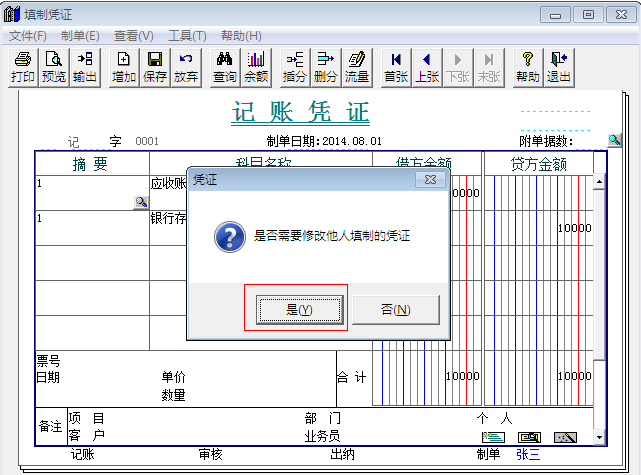Open the 查询 binoculars search icon
641x475 pixels.
pyautogui.click(x=225, y=67)
